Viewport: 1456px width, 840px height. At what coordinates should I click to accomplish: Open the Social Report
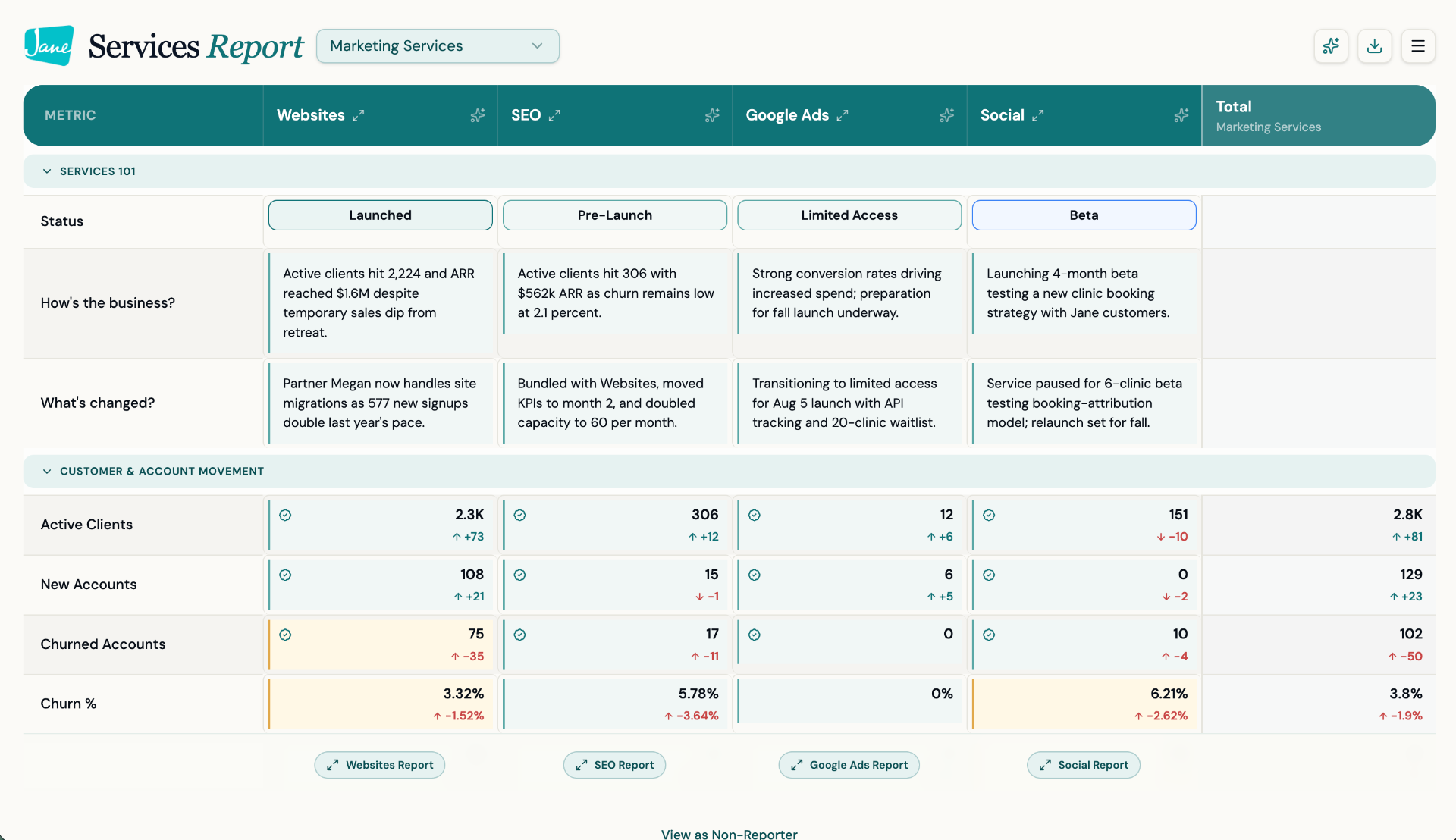tap(1084, 765)
